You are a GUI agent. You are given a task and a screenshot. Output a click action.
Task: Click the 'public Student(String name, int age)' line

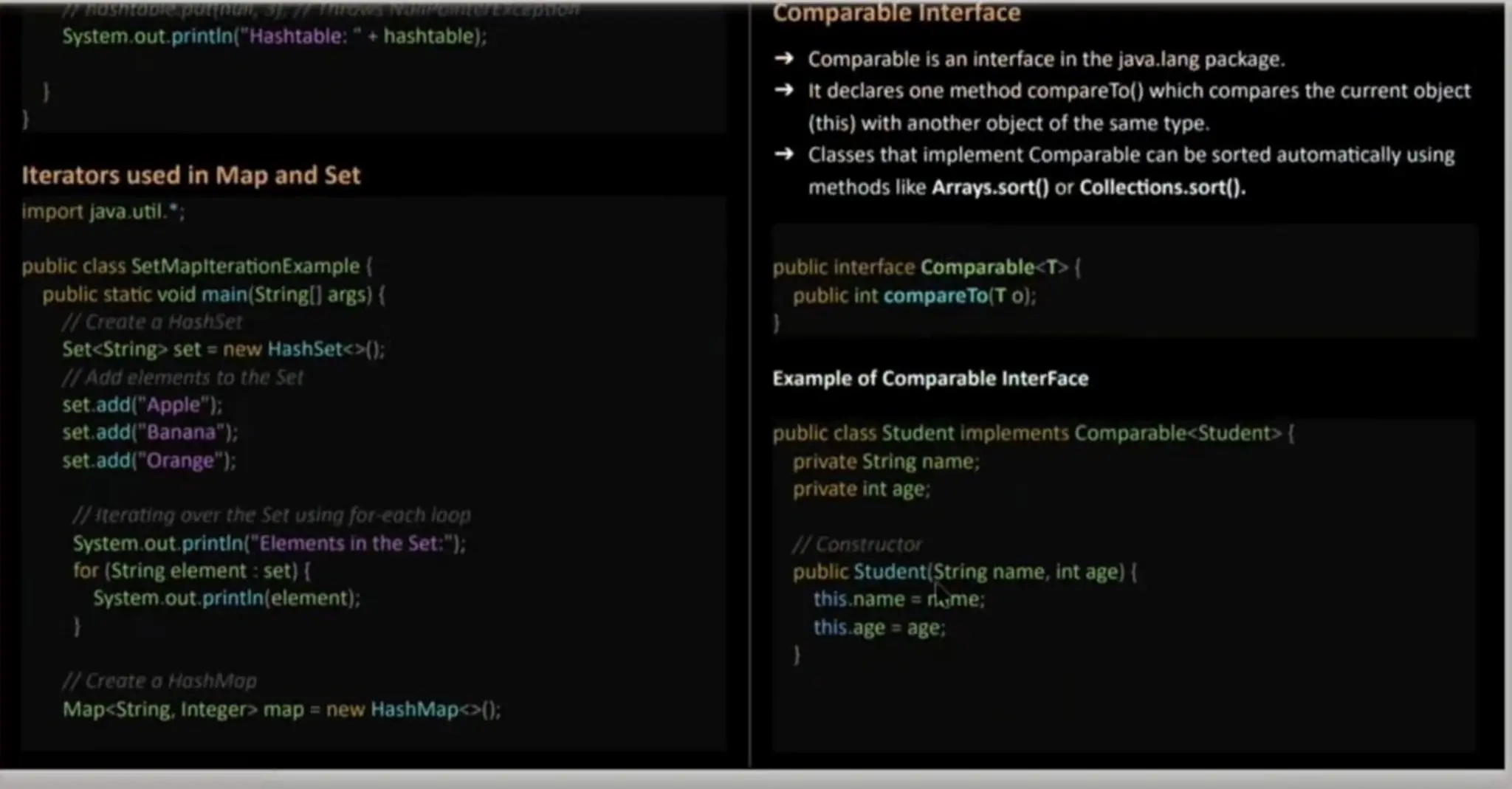pyautogui.click(x=965, y=572)
